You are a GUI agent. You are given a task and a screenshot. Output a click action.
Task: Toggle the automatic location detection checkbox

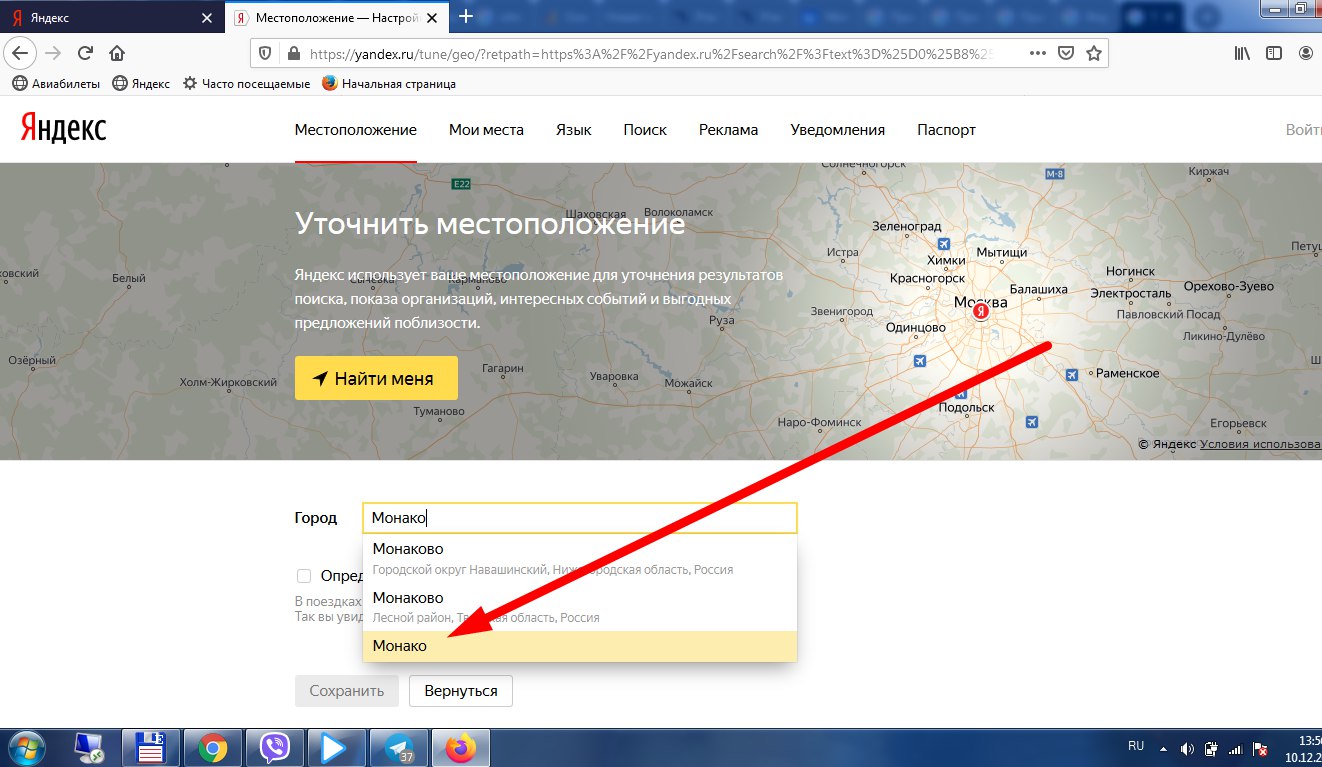304,576
